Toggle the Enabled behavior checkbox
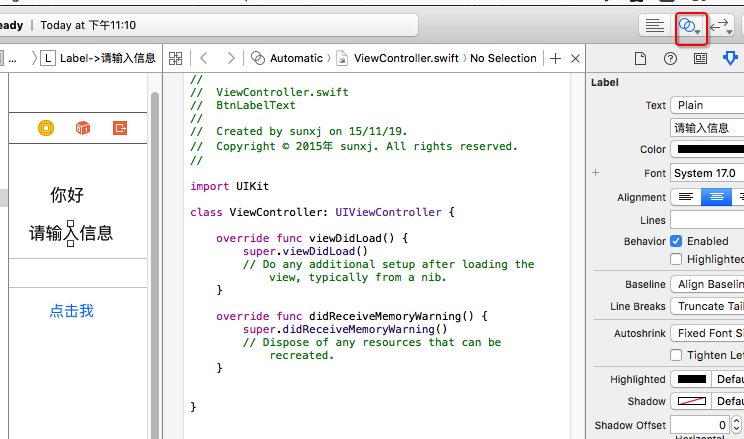This screenshot has width=744, height=439. [676, 241]
